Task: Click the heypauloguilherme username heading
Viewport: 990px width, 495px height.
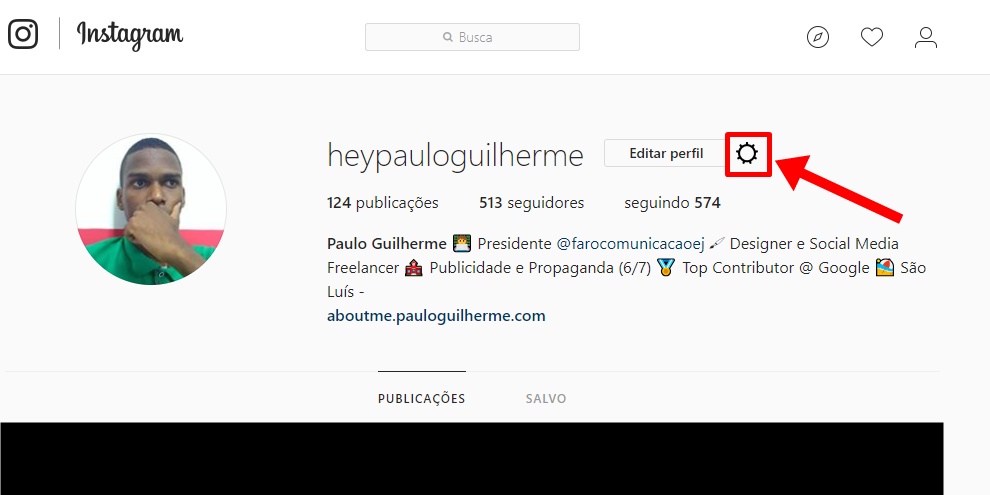Action: (x=455, y=155)
